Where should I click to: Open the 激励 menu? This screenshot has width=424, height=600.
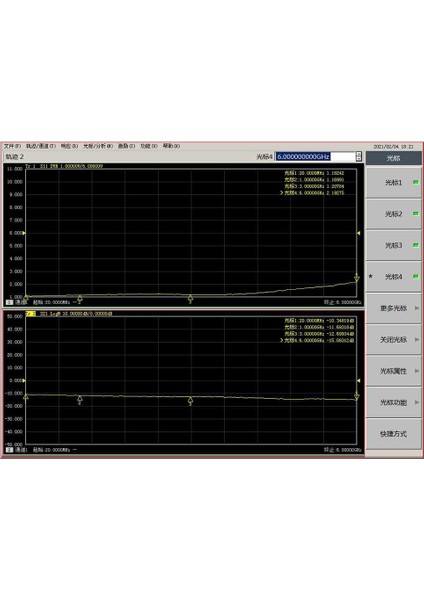[x=126, y=146]
